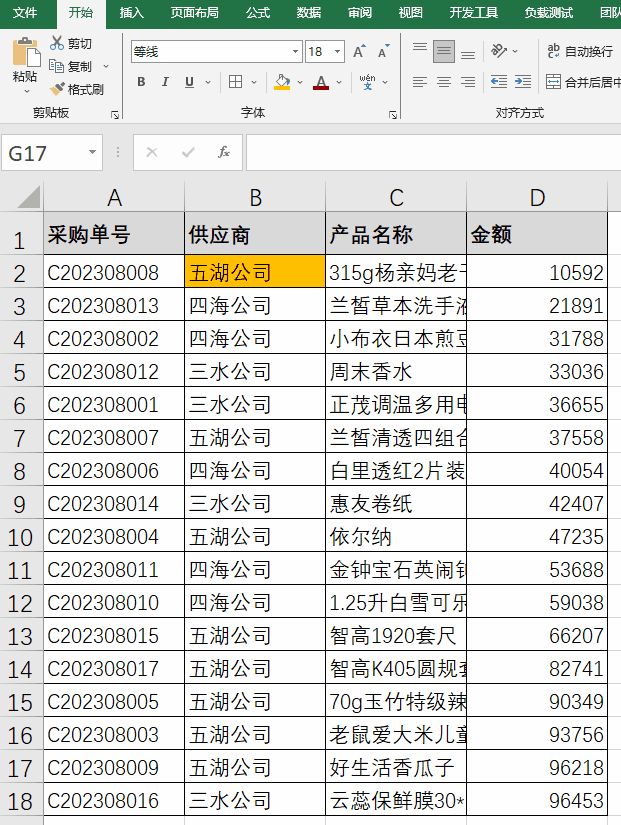Click the Paste clipboard icon
Viewport: 621px width, 825px height.
click(x=25, y=52)
